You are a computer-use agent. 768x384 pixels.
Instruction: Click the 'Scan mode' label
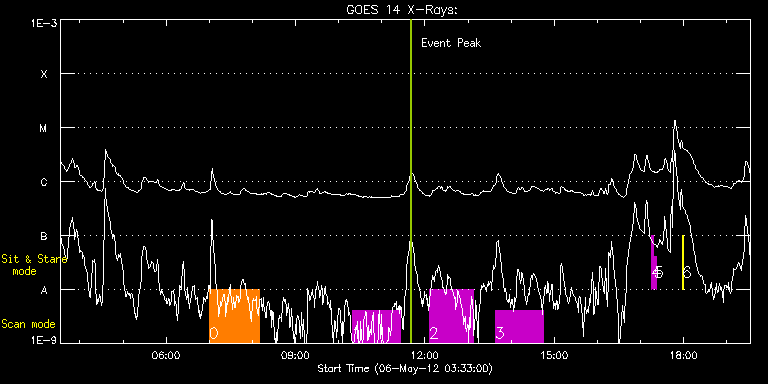[28, 324]
